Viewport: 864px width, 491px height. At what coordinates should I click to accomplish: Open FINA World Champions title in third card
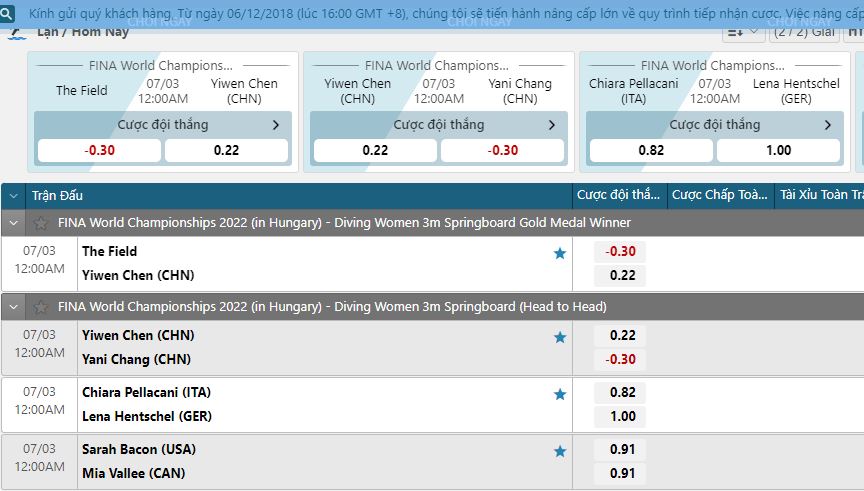(x=713, y=66)
